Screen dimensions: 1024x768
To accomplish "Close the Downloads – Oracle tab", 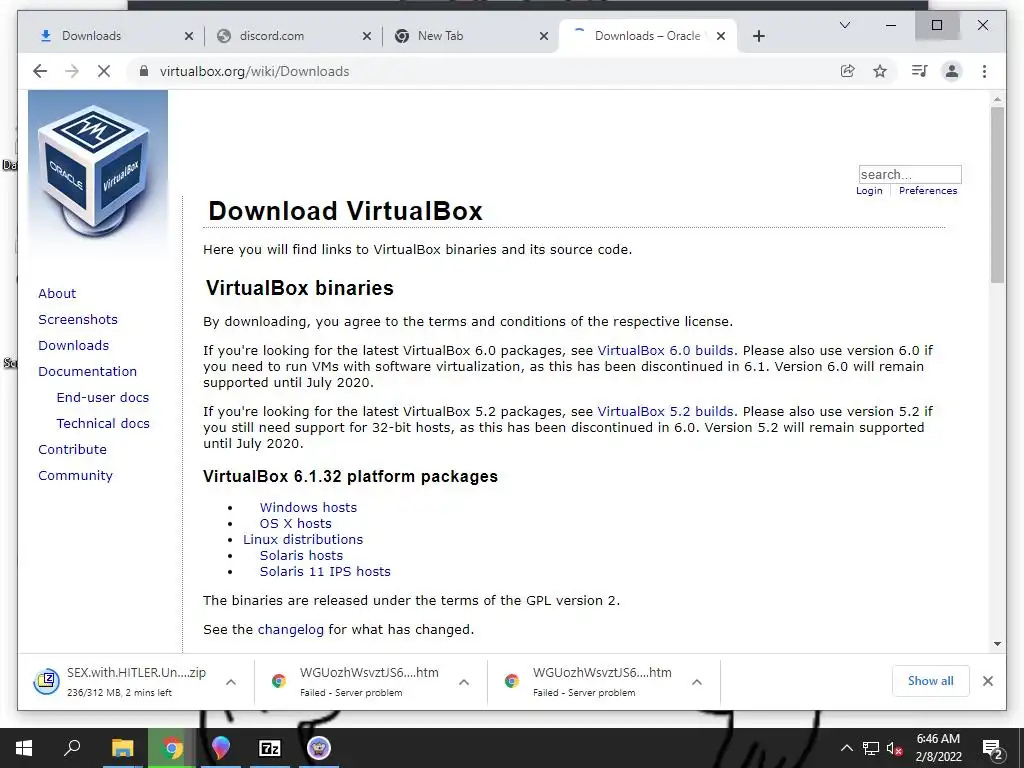I will click(721, 36).
